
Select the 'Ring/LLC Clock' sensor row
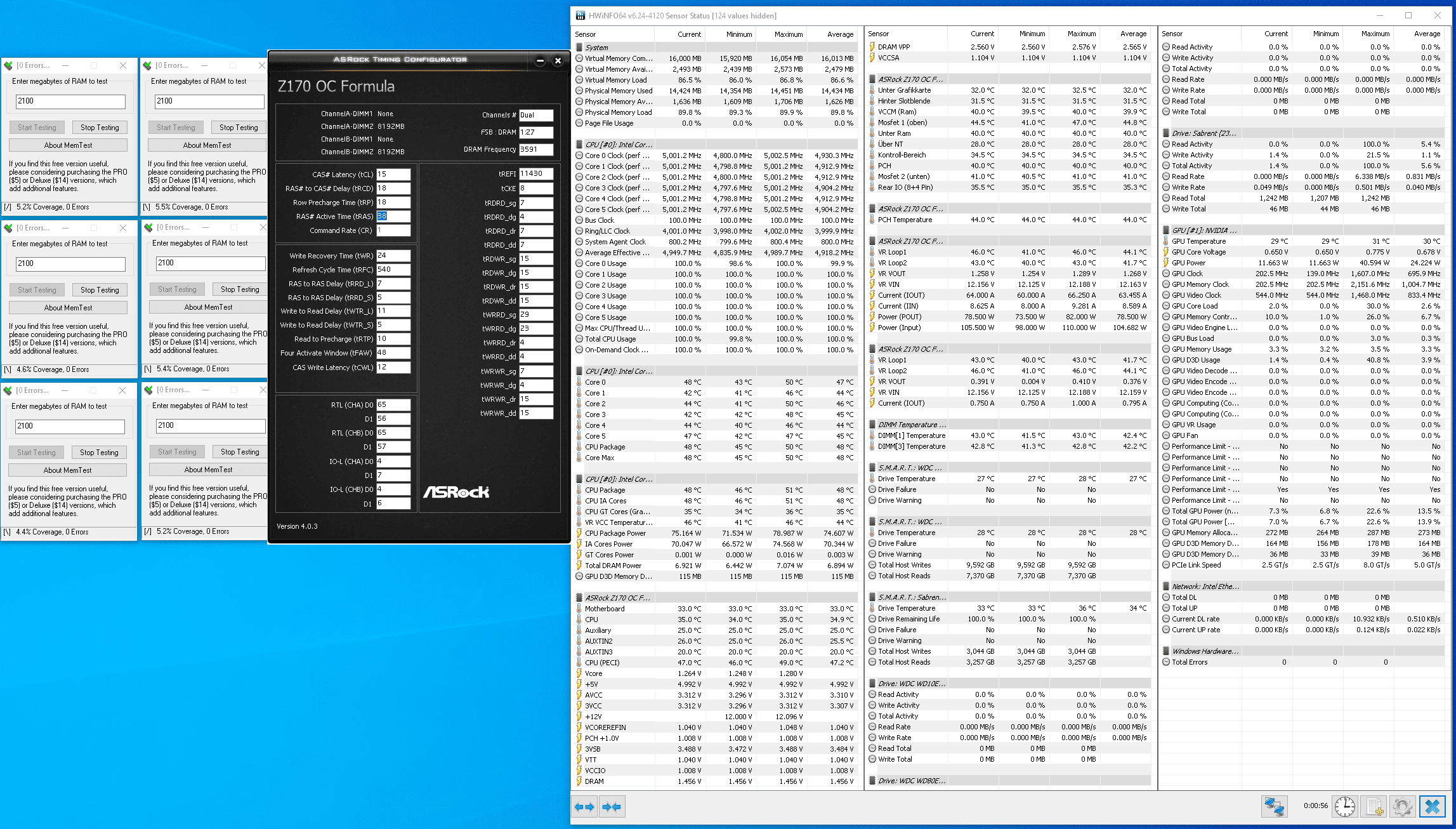[x=715, y=231]
